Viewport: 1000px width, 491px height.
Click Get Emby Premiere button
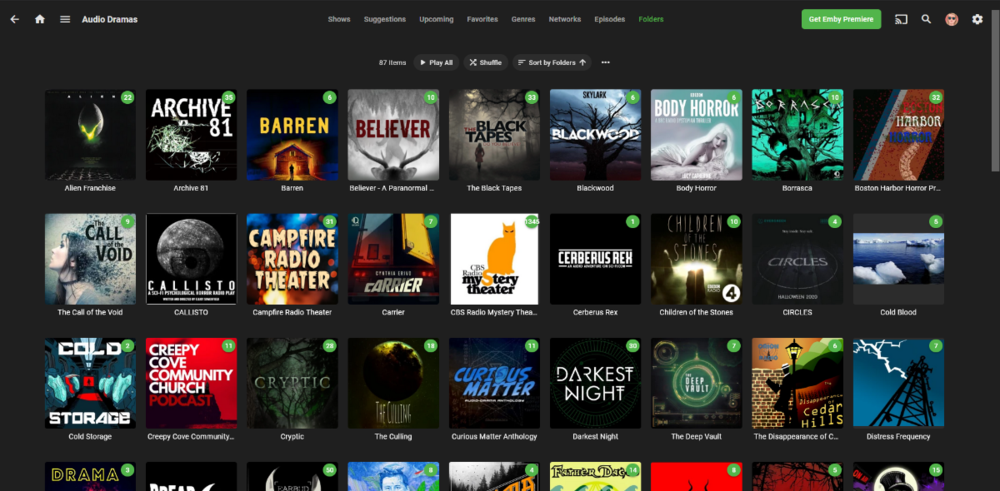pos(841,19)
